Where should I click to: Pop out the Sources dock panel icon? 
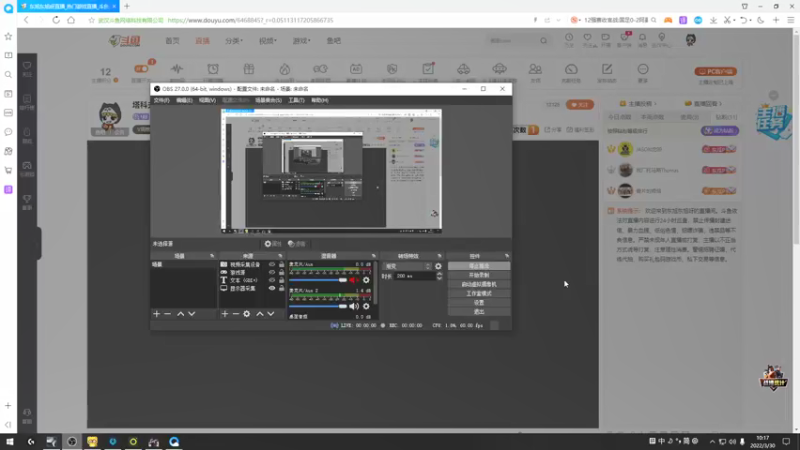(x=280, y=256)
